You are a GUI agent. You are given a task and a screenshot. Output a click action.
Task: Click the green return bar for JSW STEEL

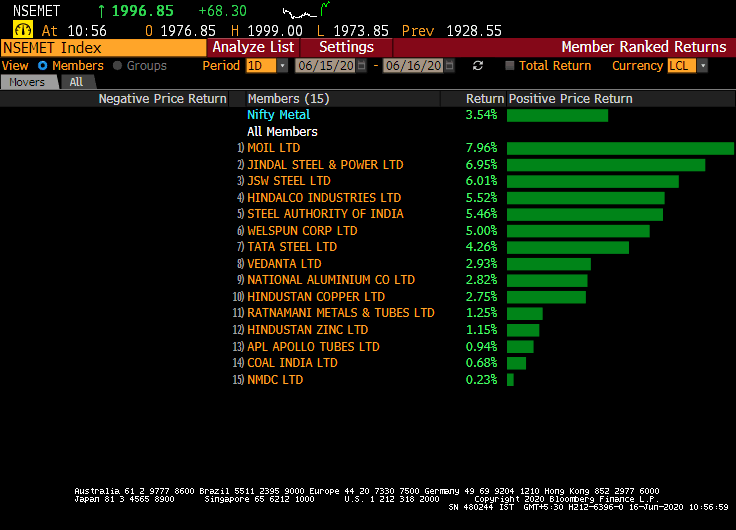pos(592,181)
